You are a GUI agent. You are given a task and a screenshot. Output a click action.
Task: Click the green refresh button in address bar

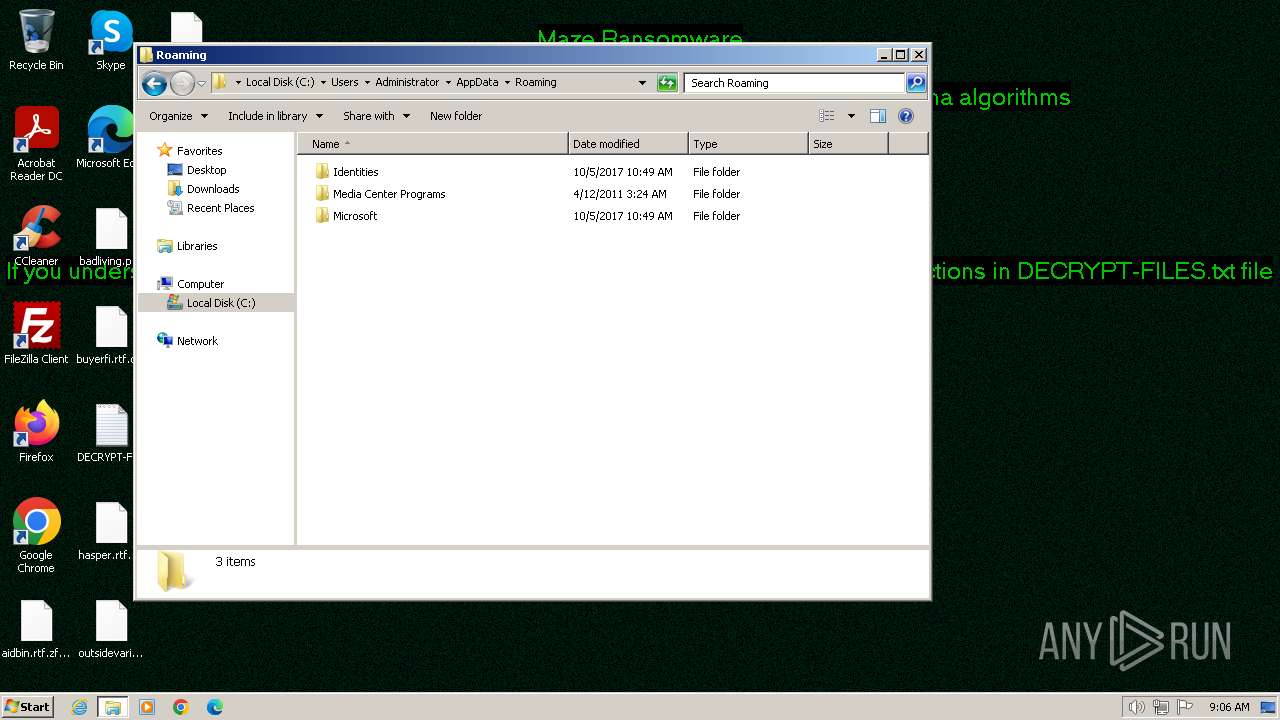[667, 83]
